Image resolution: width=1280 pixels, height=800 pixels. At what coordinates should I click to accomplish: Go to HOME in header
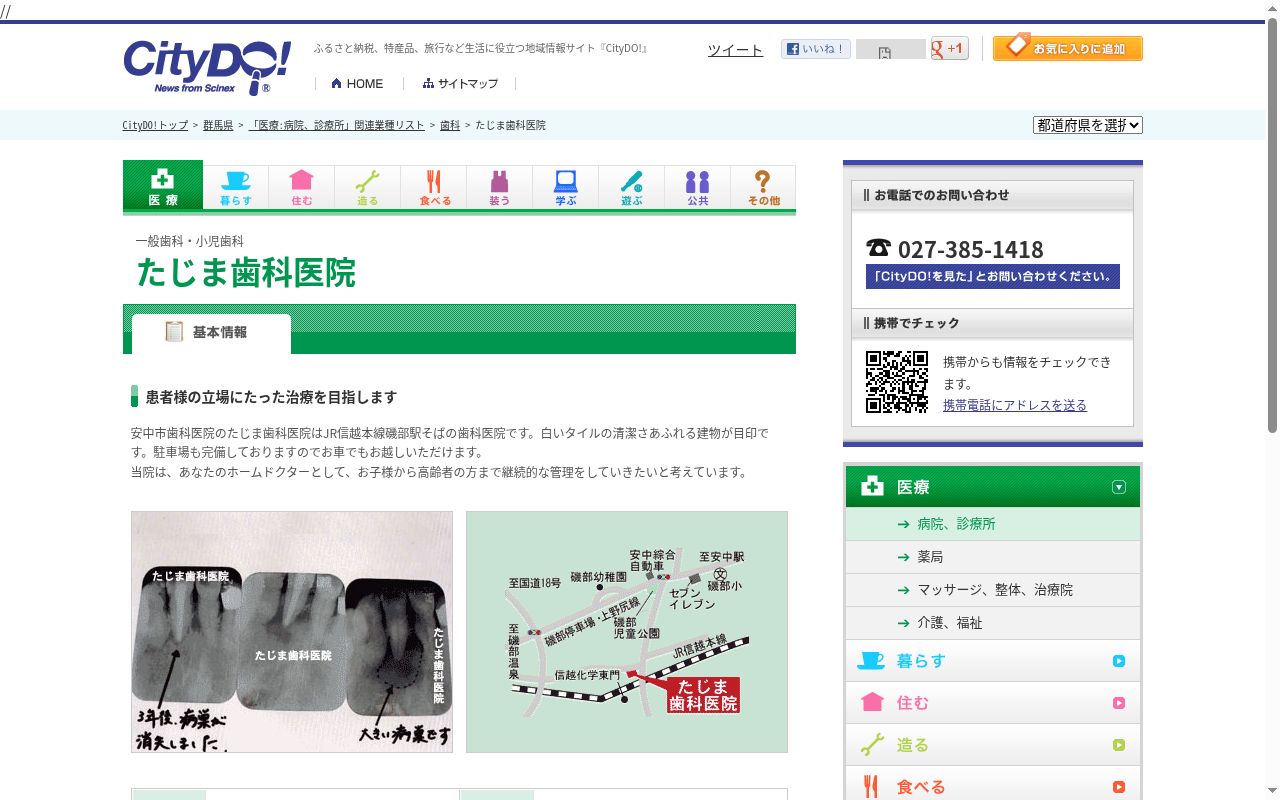click(358, 84)
